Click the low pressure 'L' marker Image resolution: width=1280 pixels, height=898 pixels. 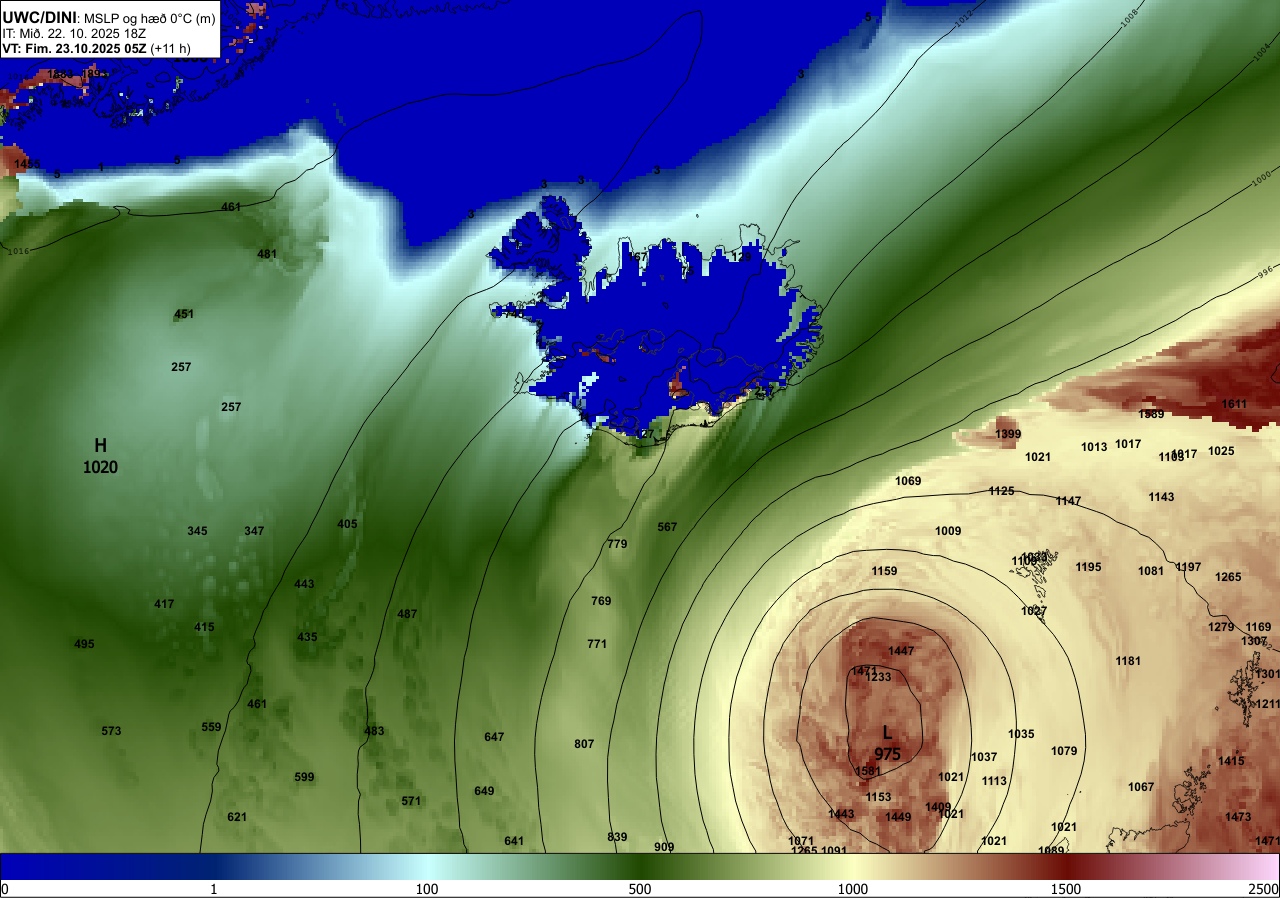[x=887, y=733]
